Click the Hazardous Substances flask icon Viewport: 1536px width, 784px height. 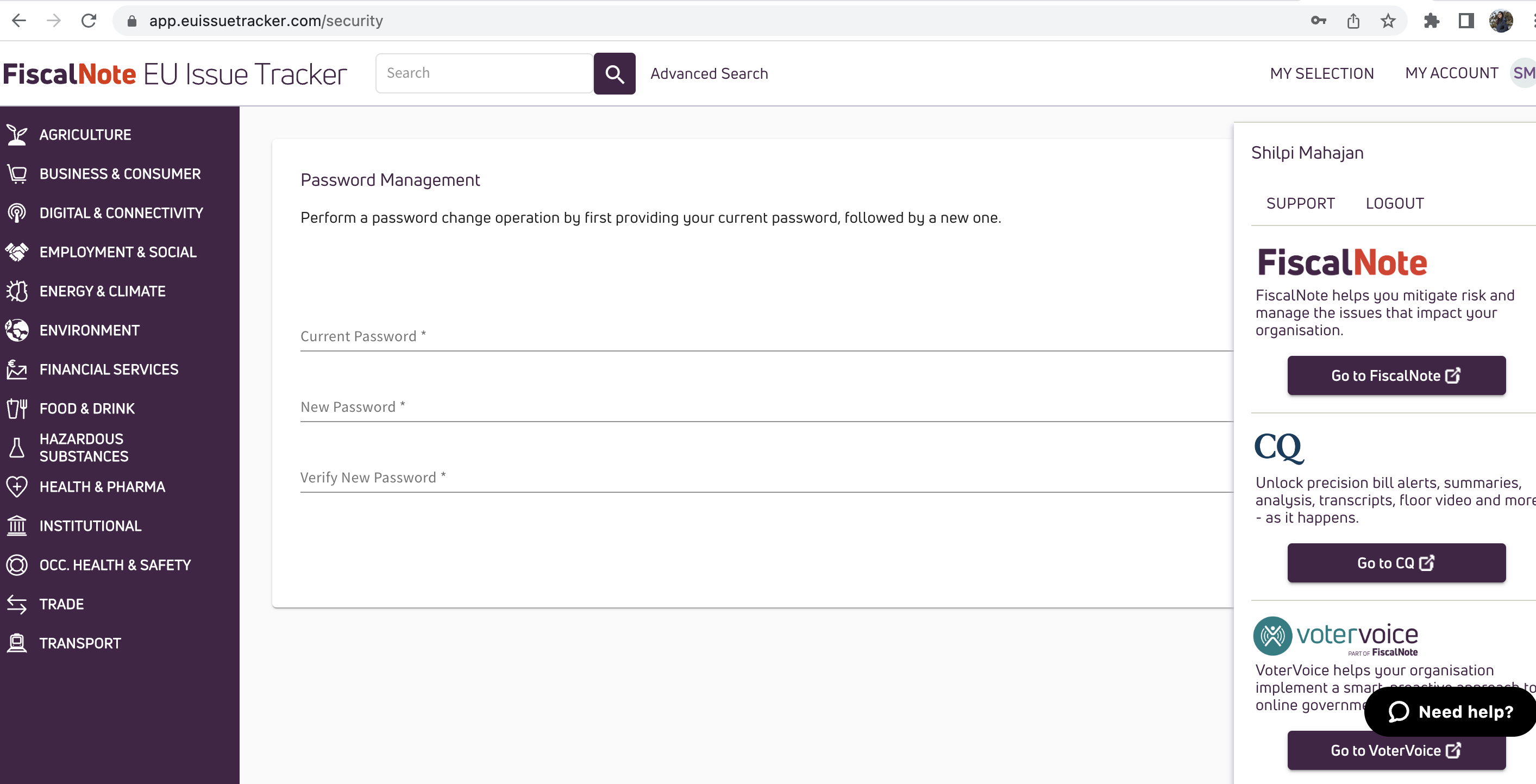17,448
